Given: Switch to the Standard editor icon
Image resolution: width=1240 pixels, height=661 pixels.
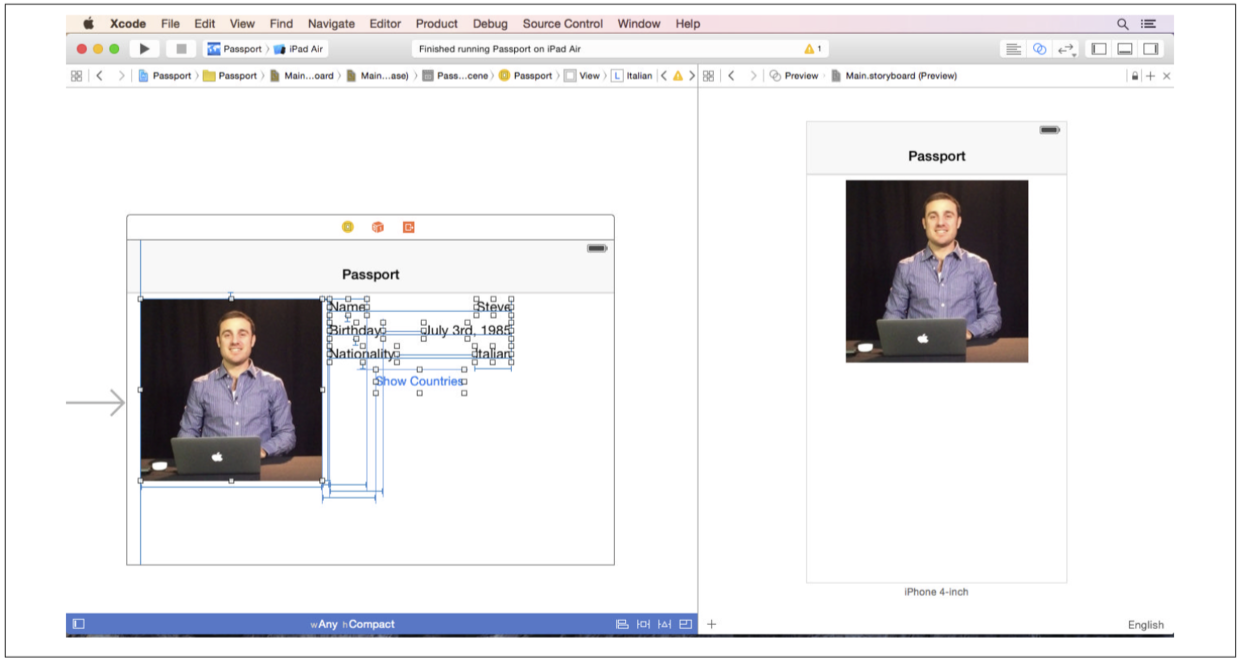Looking at the screenshot, I should (1013, 49).
